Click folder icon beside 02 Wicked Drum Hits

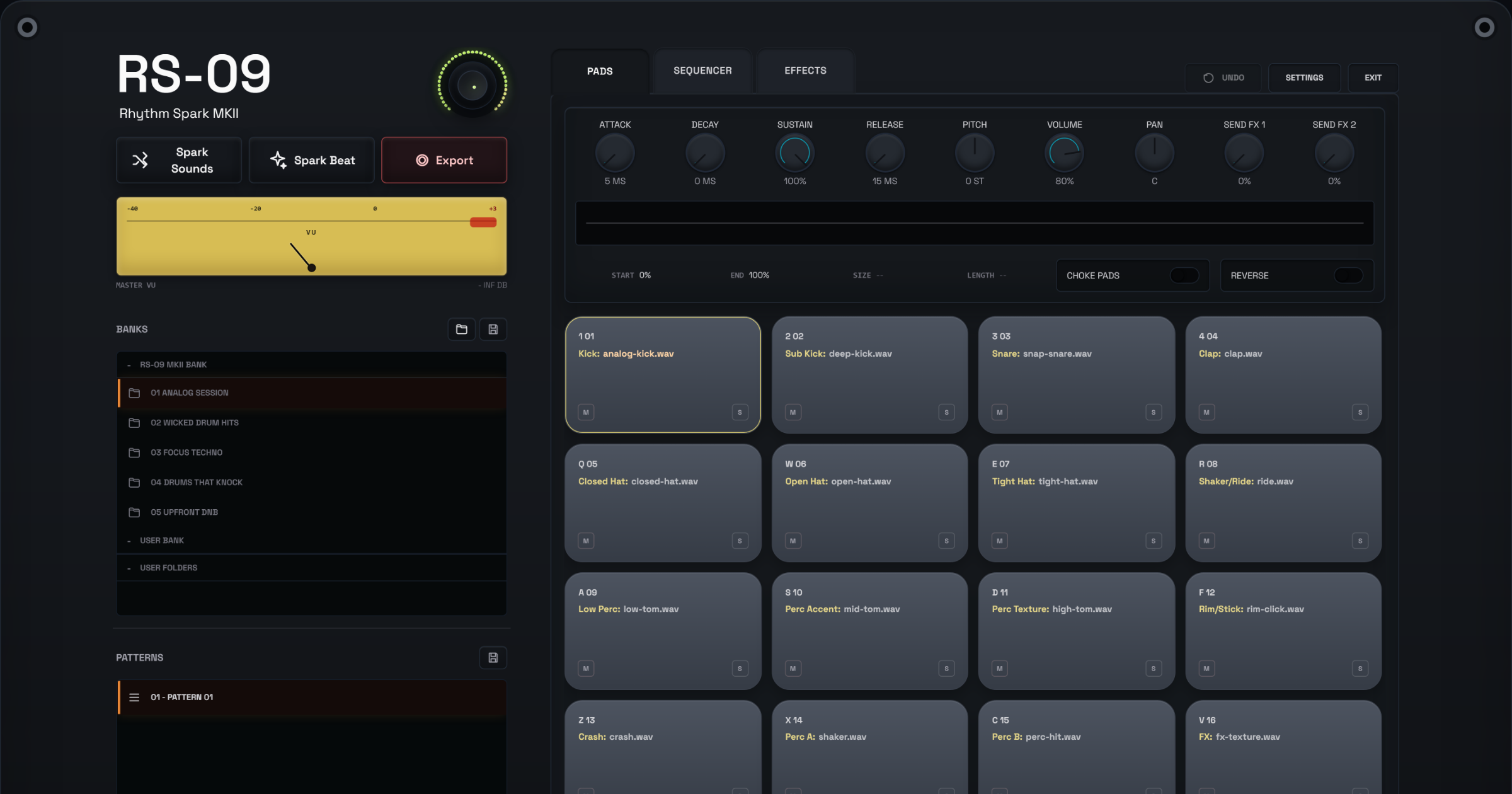134,423
